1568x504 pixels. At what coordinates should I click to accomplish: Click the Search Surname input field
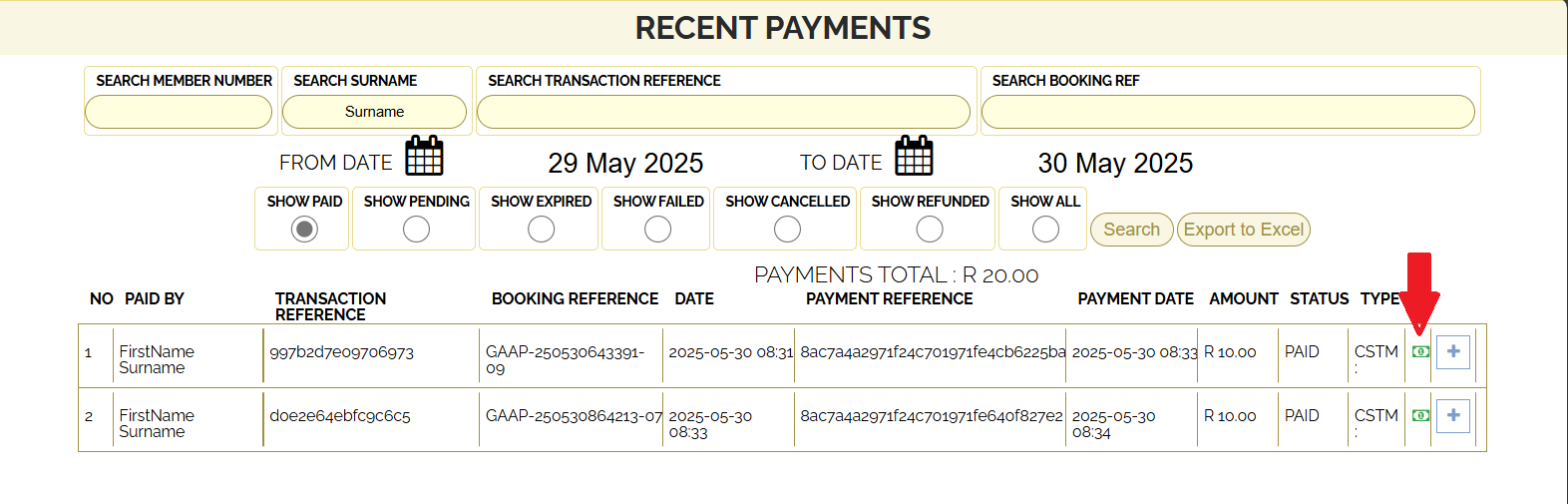click(374, 112)
